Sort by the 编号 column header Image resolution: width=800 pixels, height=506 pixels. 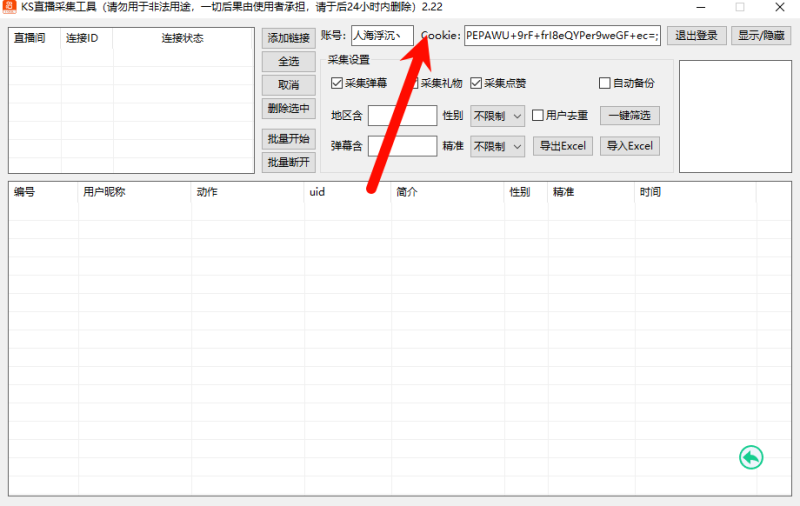click(43, 192)
